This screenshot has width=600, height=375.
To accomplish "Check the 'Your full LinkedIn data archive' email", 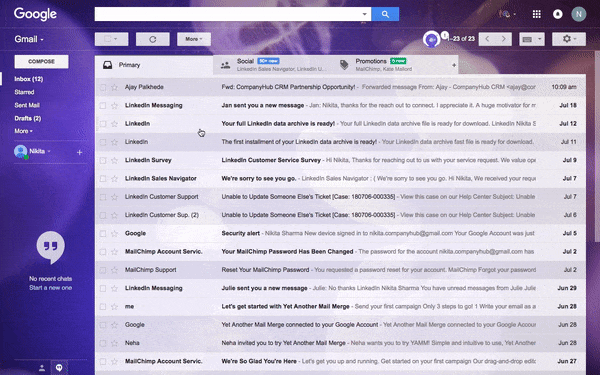I will tap(103, 124).
